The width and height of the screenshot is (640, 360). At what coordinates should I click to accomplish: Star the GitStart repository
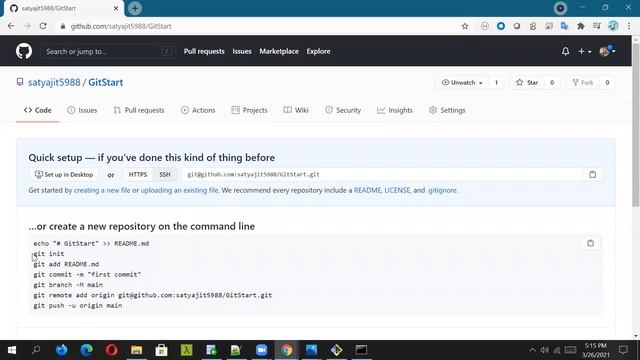pos(527,82)
